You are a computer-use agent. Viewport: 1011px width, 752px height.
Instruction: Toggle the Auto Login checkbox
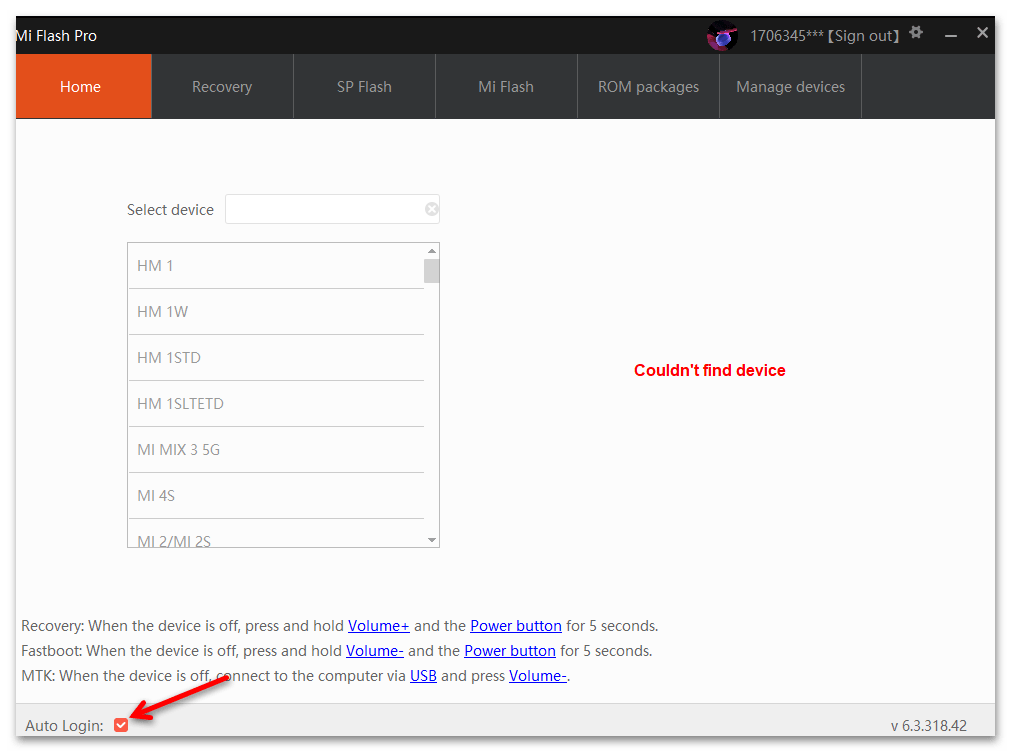click(x=121, y=725)
